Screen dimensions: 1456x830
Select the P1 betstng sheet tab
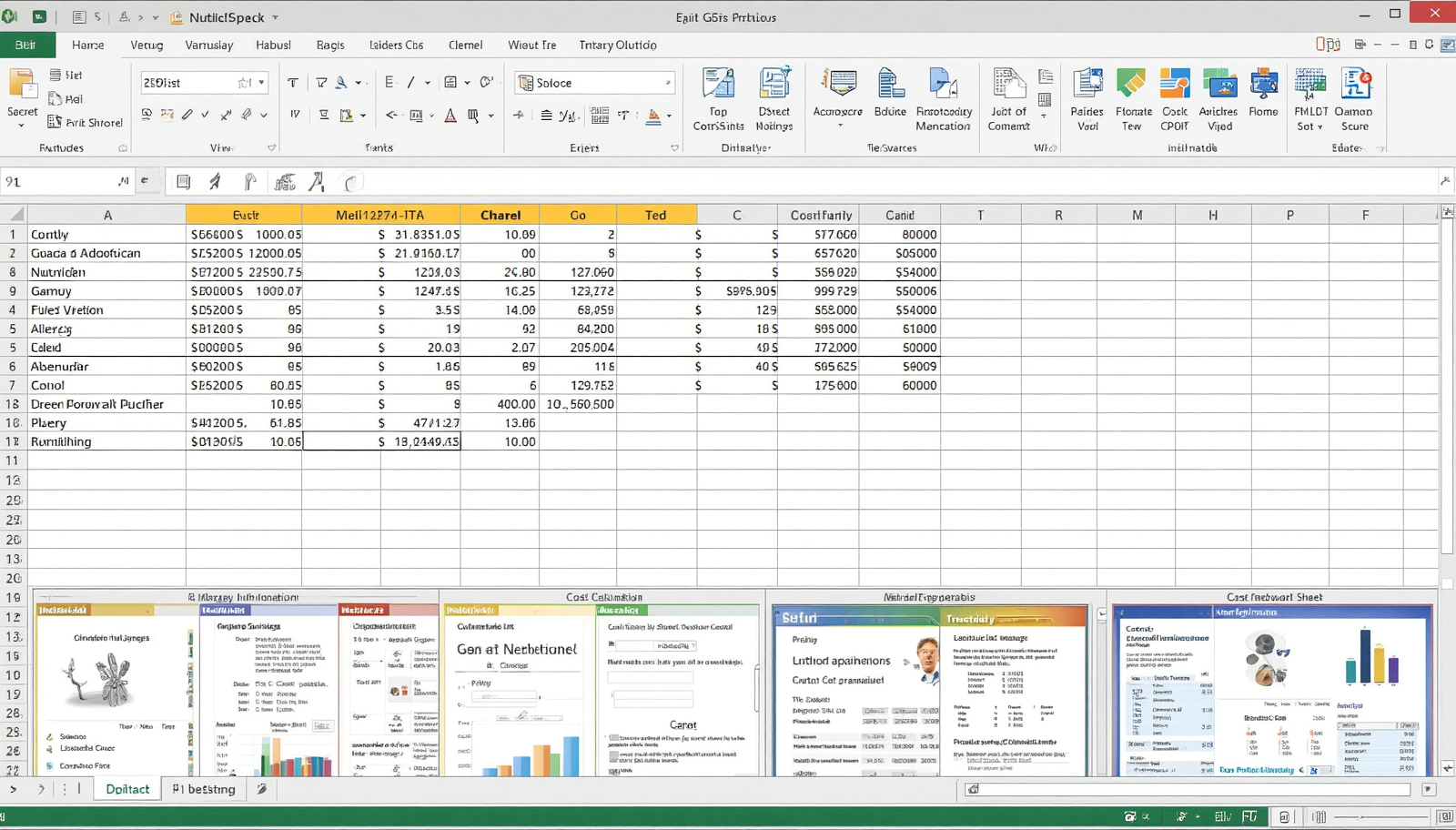tap(204, 789)
